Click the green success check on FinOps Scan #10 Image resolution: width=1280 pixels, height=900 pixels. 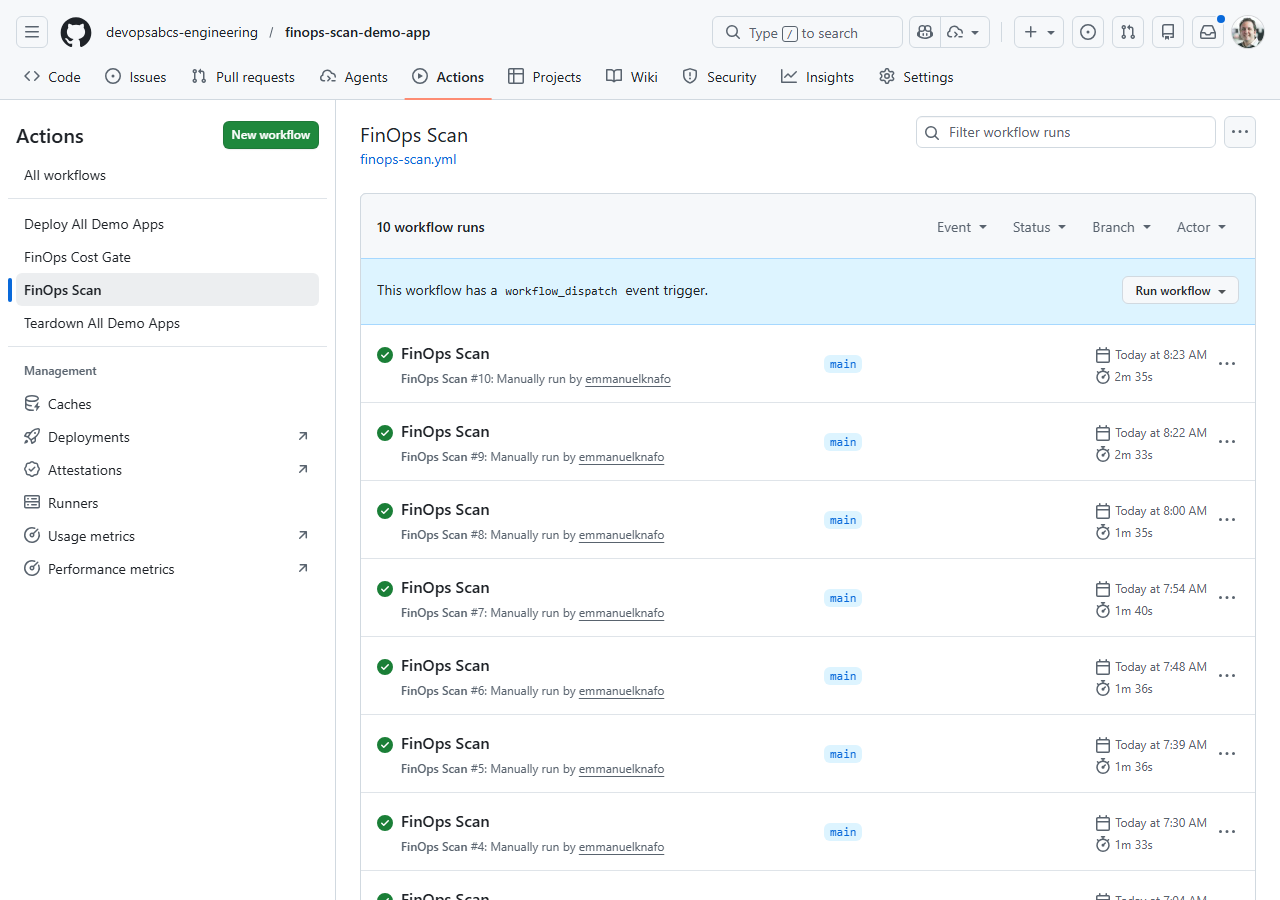tap(384, 355)
